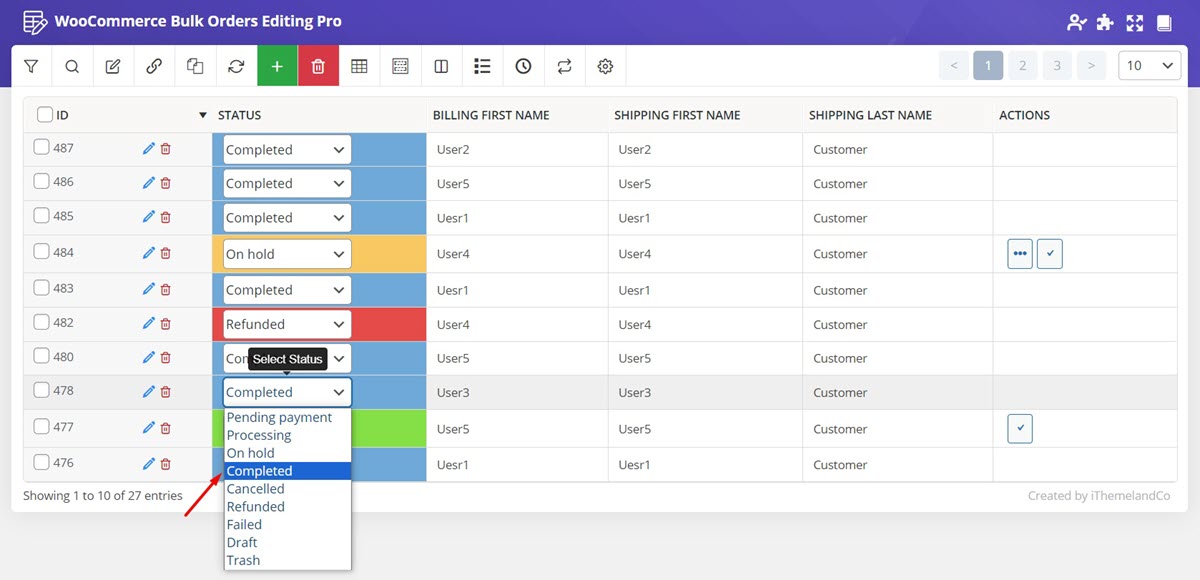Open the settings gear in toolbar
Screen dimensions: 1200x580
tap(605, 66)
